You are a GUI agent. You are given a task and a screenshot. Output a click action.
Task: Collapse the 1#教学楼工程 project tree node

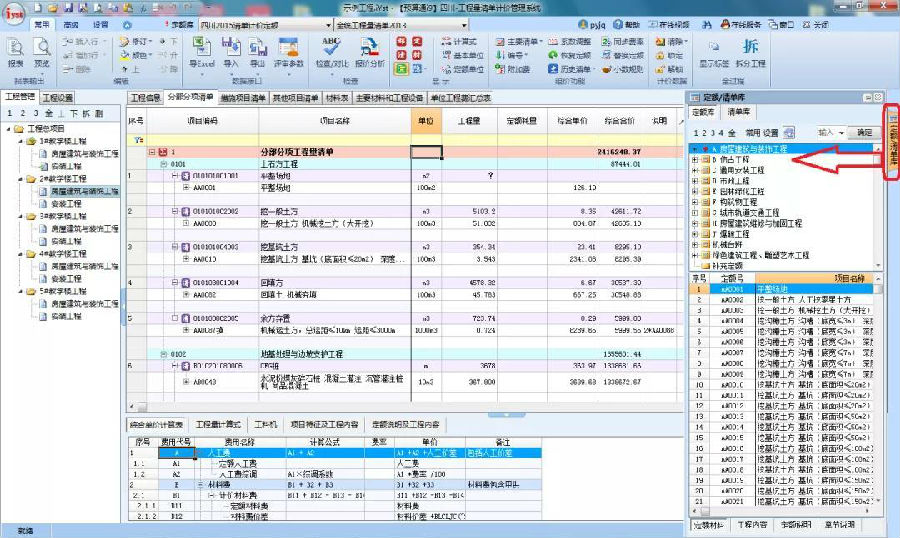pyautogui.click(x=20, y=141)
